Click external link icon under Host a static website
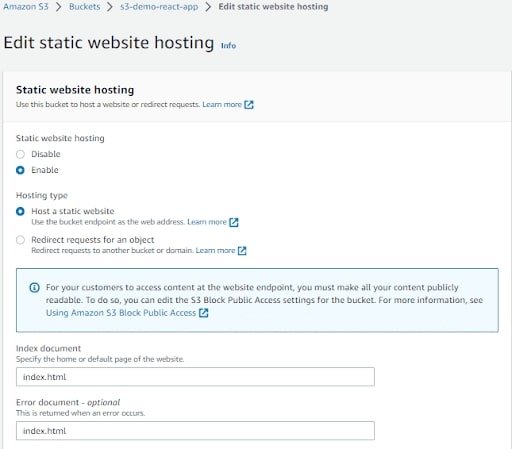This screenshot has width=512, height=449. [x=234, y=222]
